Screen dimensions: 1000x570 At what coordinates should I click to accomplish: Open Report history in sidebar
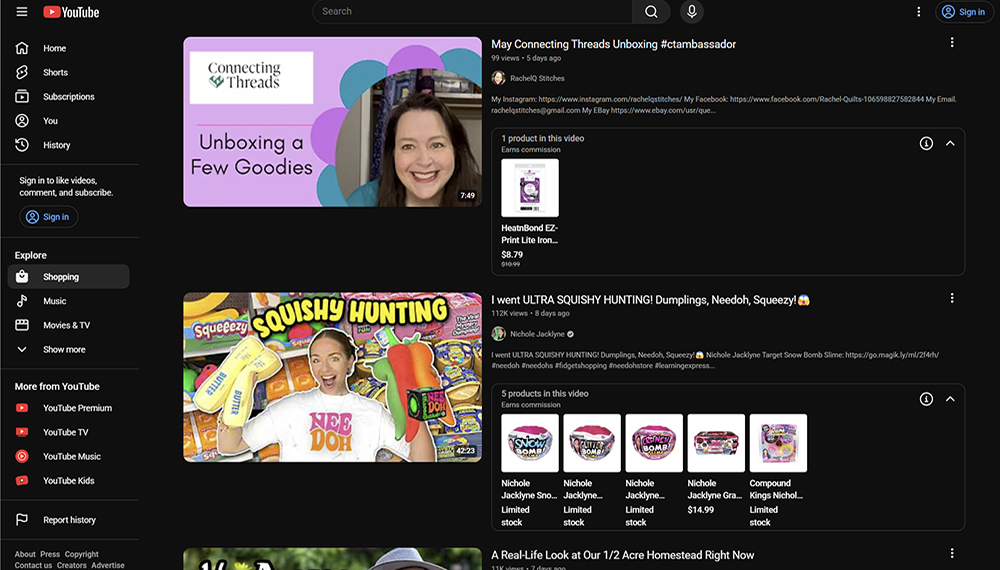[x=68, y=520]
